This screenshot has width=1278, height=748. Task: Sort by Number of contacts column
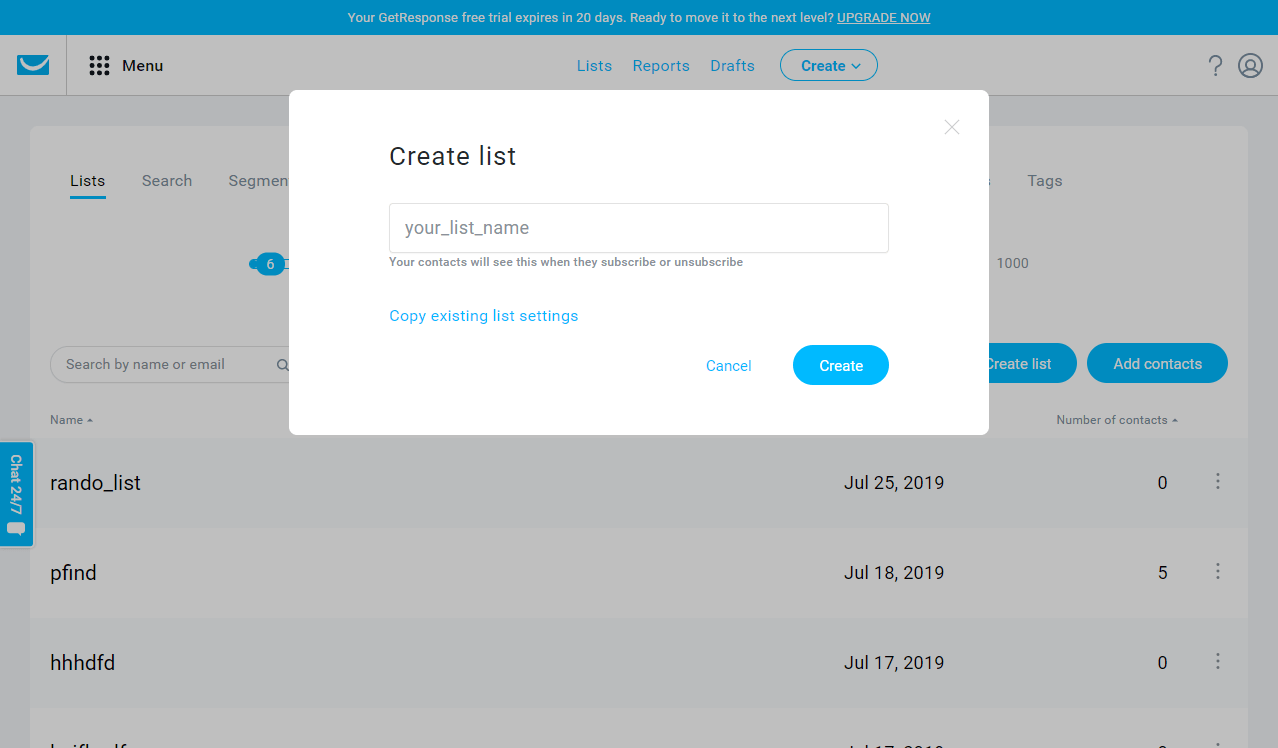tap(1117, 420)
